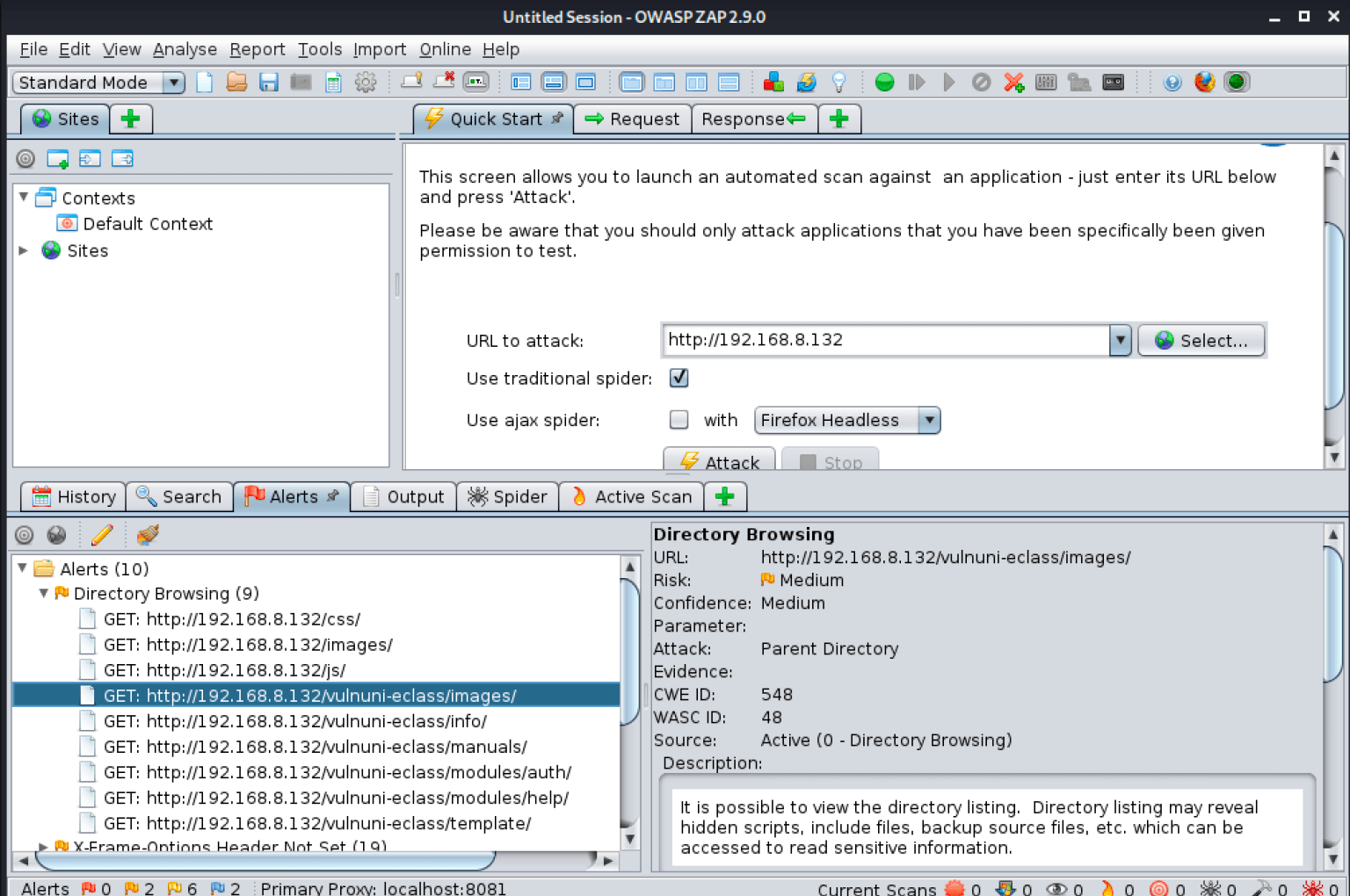Click the Import Context icon in Sites panel
The image size is (1350, 896).
[90, 159]
